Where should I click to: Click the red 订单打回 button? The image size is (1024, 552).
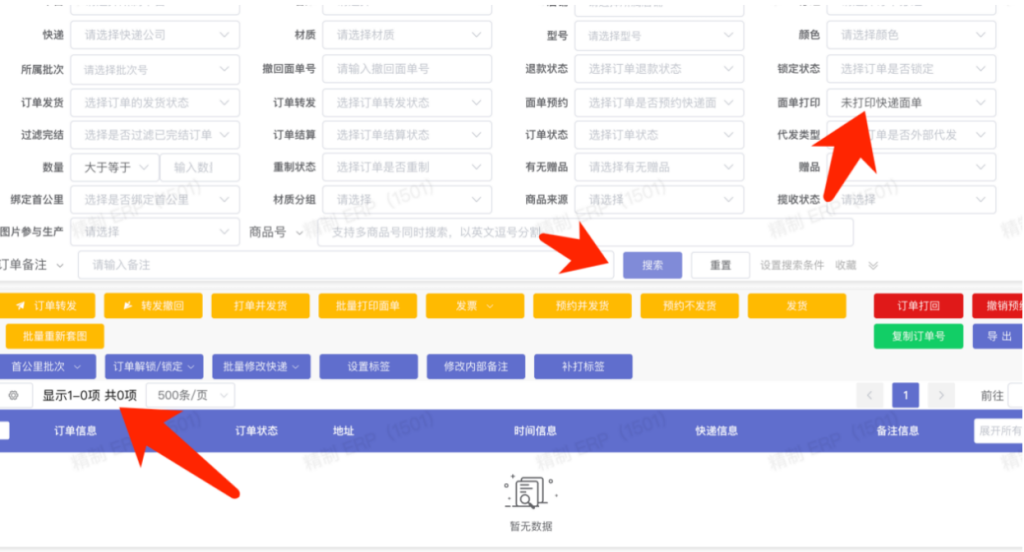(x=918, y=306)
